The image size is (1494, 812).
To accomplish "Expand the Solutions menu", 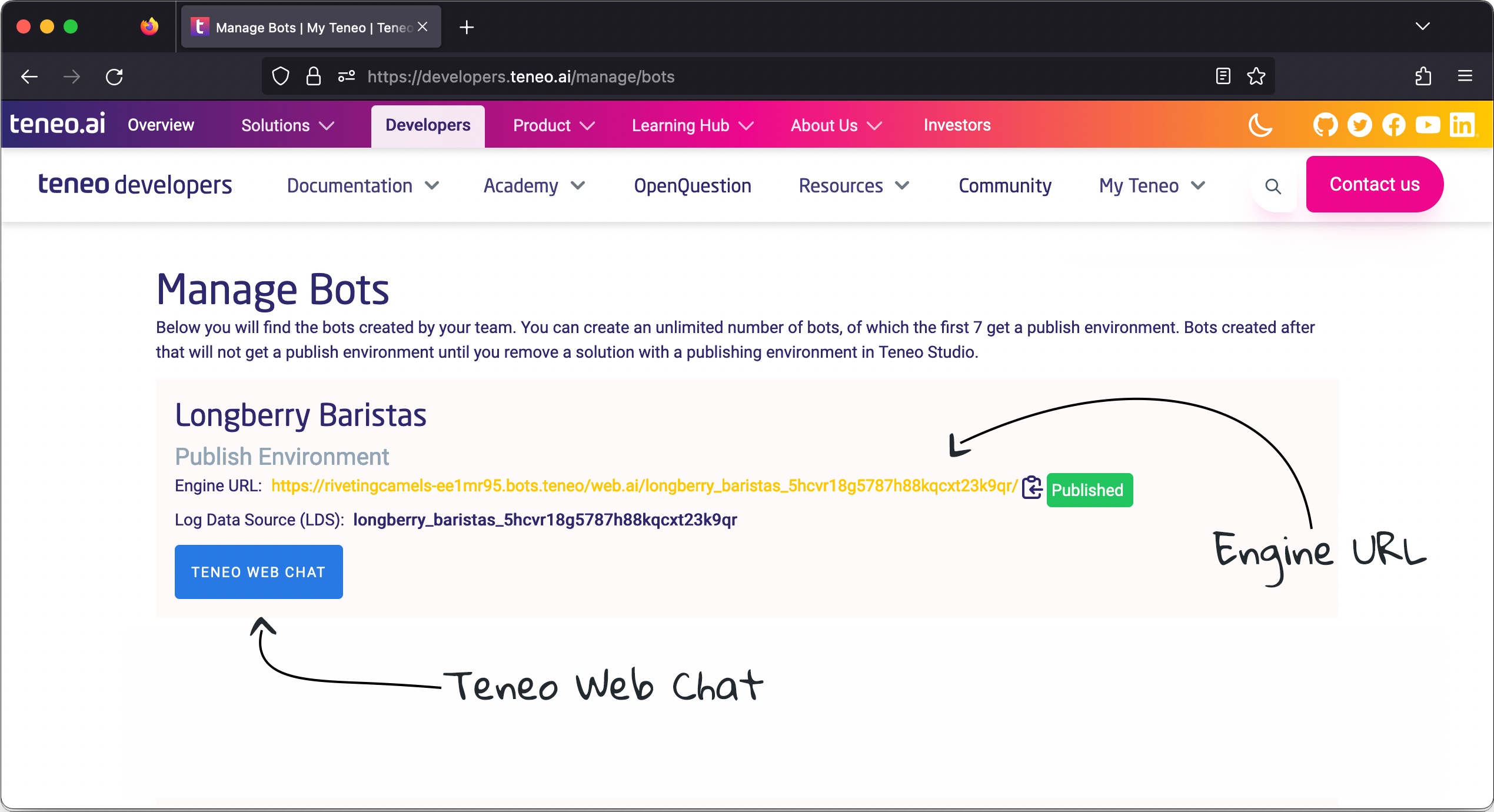I will point(288,125).
